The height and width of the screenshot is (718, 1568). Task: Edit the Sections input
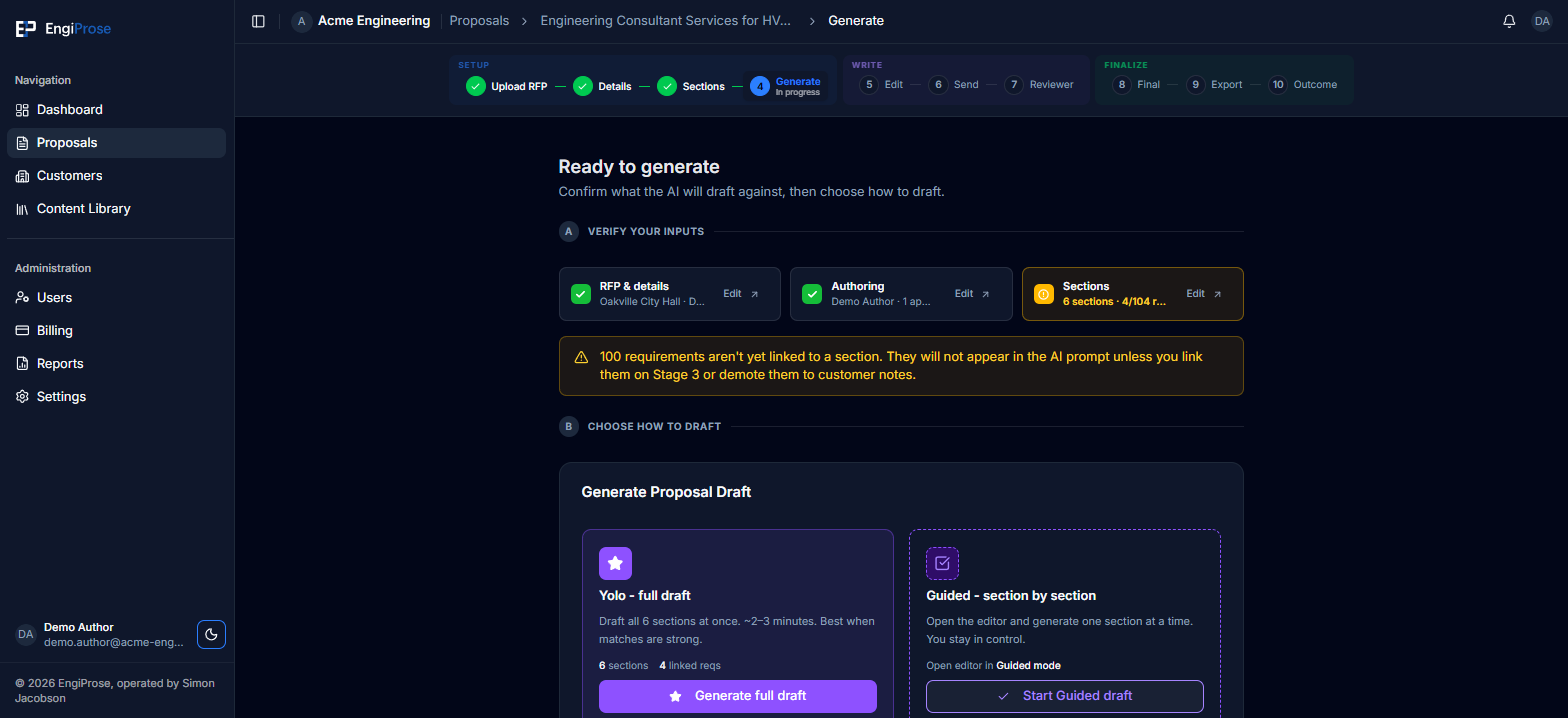1204,294
